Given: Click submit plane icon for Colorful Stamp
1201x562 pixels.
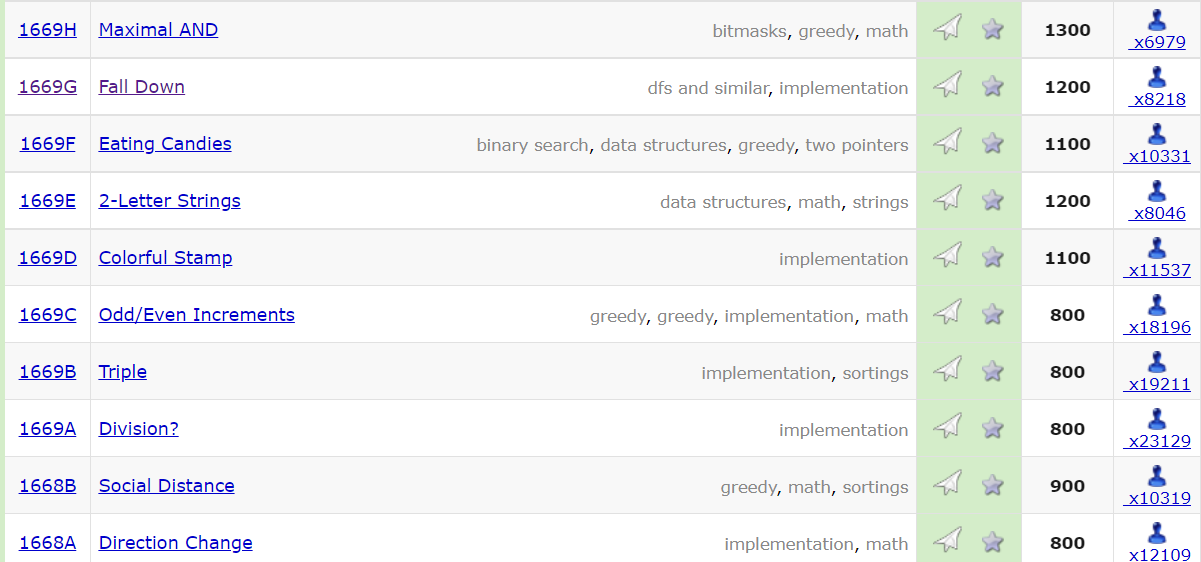Looking at the screenshot, I should tap(946, 257).
